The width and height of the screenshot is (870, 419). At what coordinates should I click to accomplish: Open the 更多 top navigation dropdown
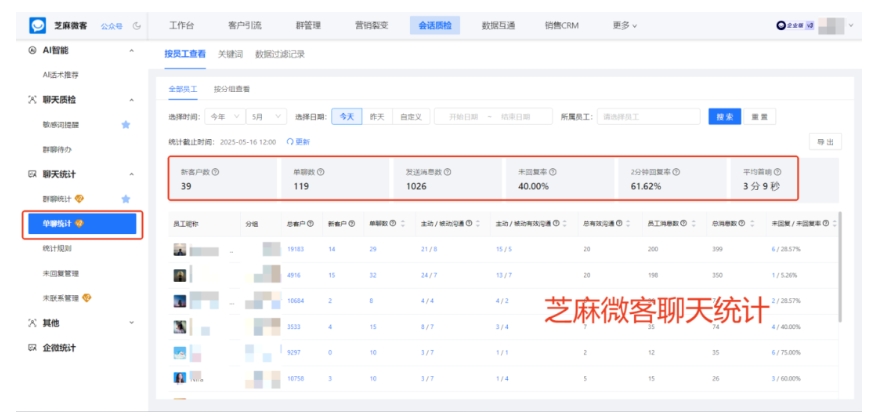pos(625,26)
